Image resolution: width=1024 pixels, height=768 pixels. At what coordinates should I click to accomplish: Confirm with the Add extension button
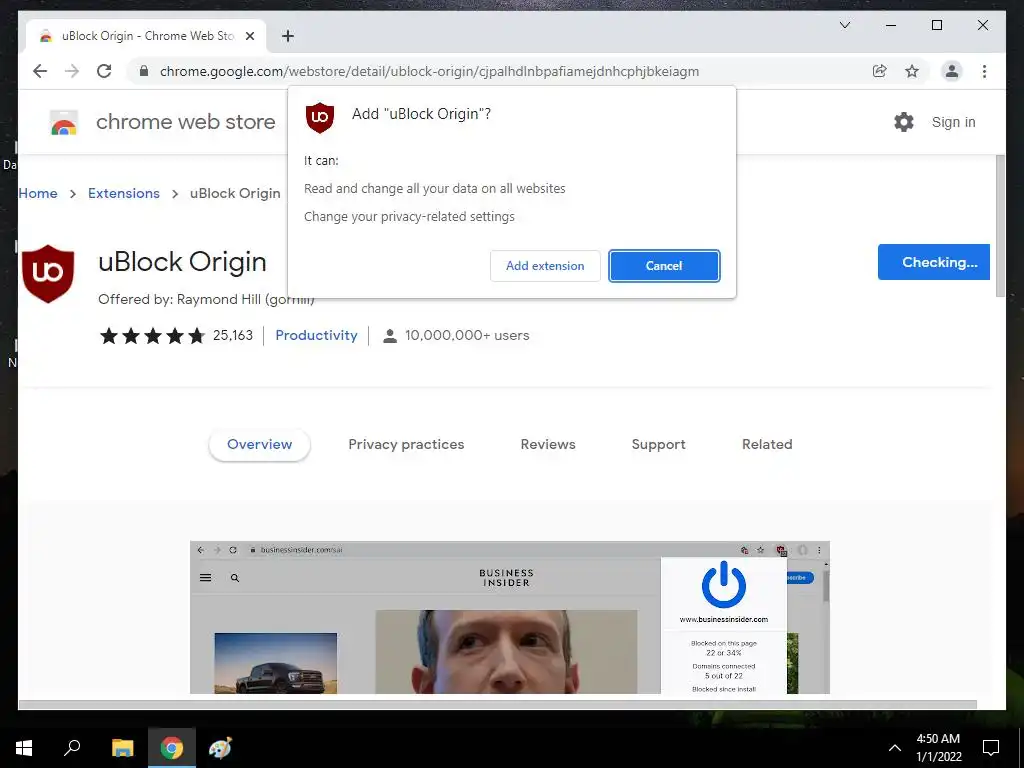(x=545, y=266)
